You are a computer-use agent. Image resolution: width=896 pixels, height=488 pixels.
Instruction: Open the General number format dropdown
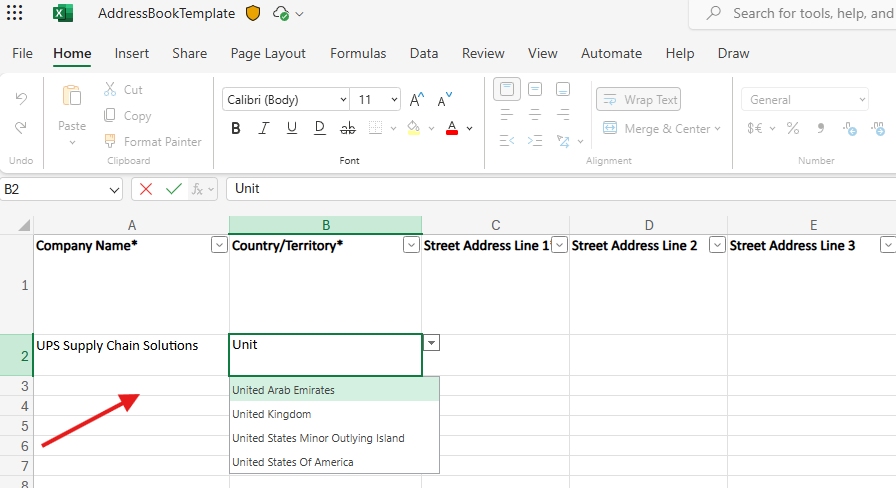(x=805, y=99)
